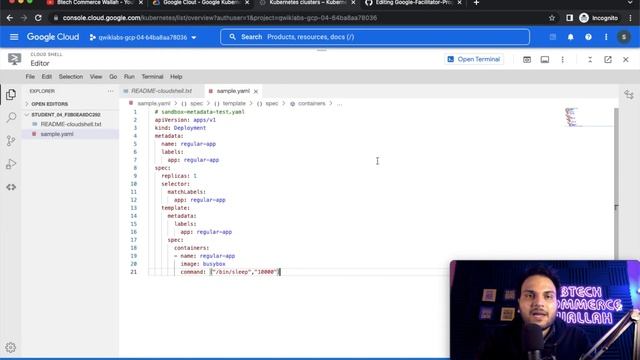Open the help question mark icon
Viewport: 640px width, 360px height.
[588, 37]
